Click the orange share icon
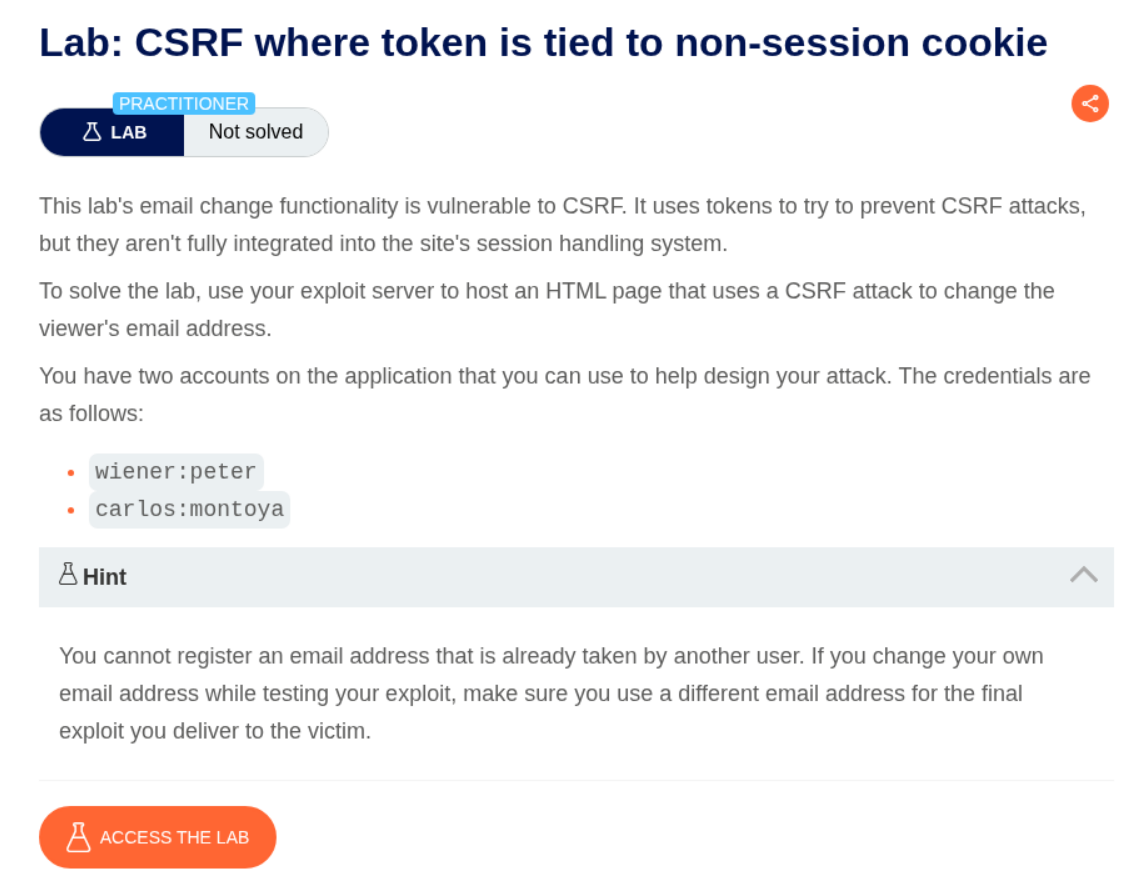Viewport: 1145px width, 878px height. tap(1090, 103)
